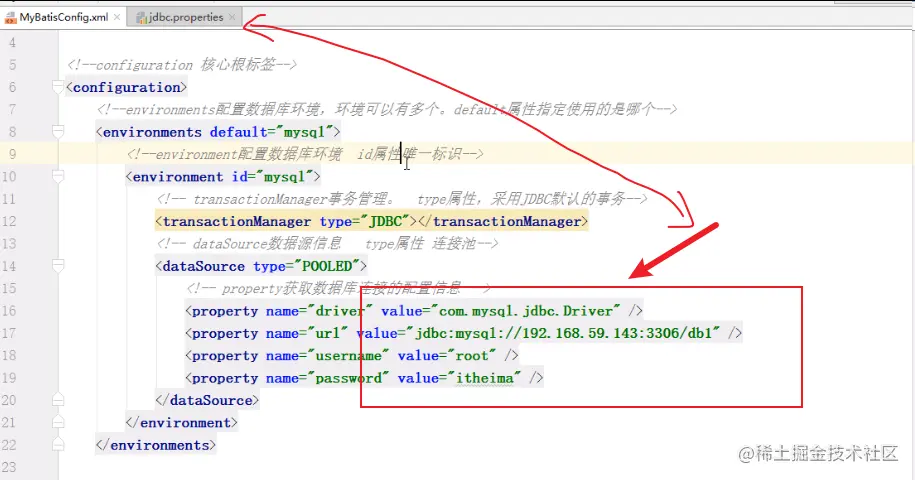Click the comment "configuration 核心根标签" on line 5

182,65
